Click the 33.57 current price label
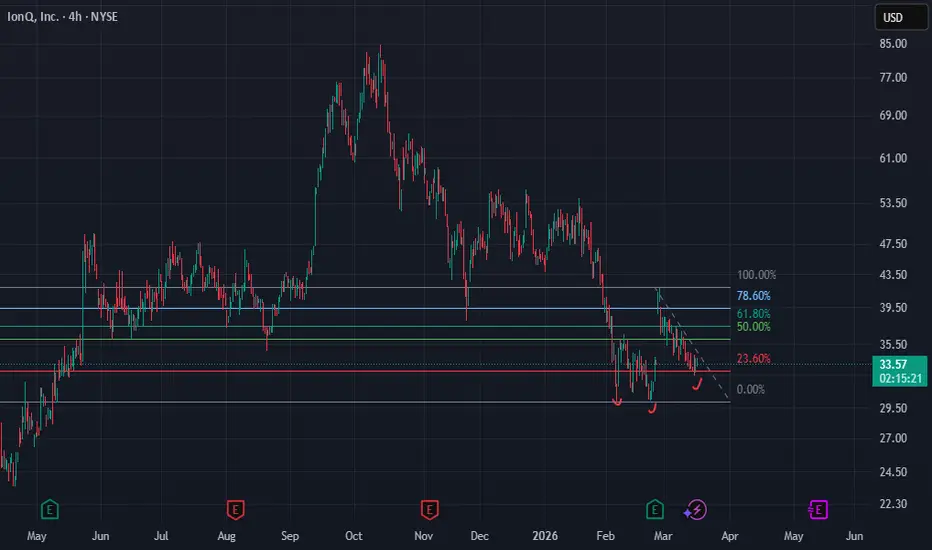Image resolution: width=932 pixels, height=550 pixels. coord(893,364)
